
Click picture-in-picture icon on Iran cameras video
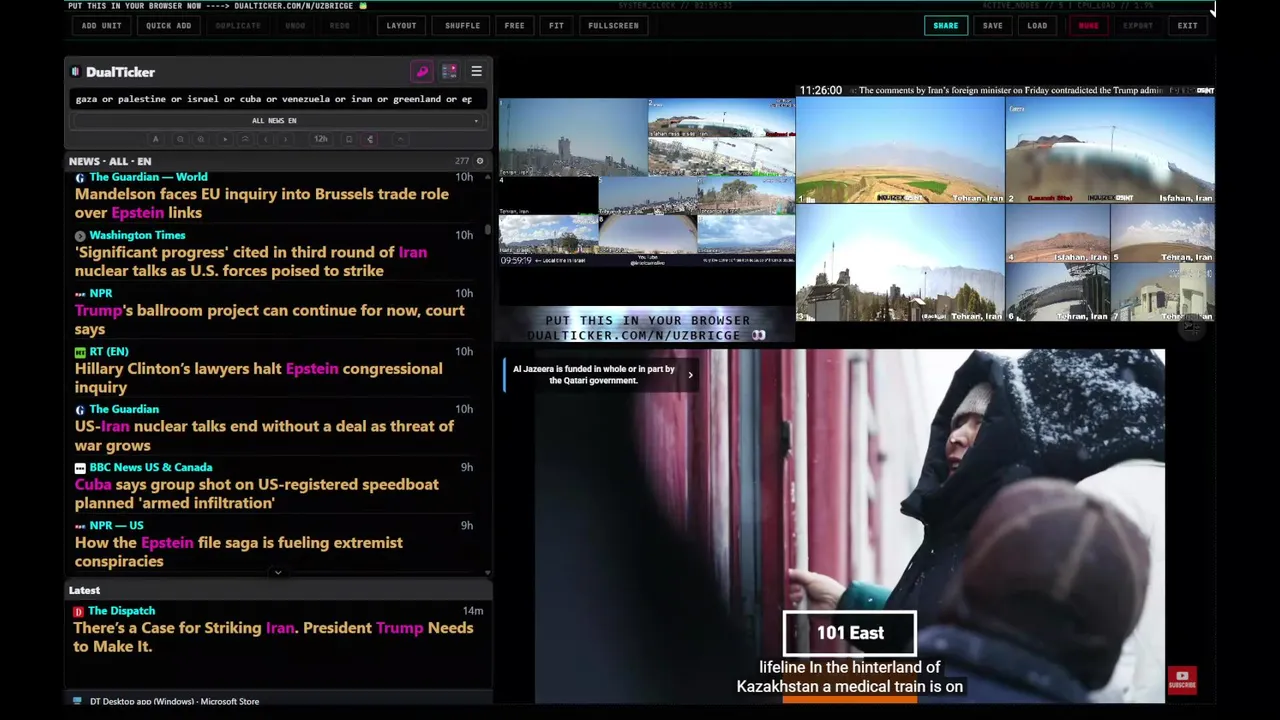pyautogui.click(x=1190, y=326)
